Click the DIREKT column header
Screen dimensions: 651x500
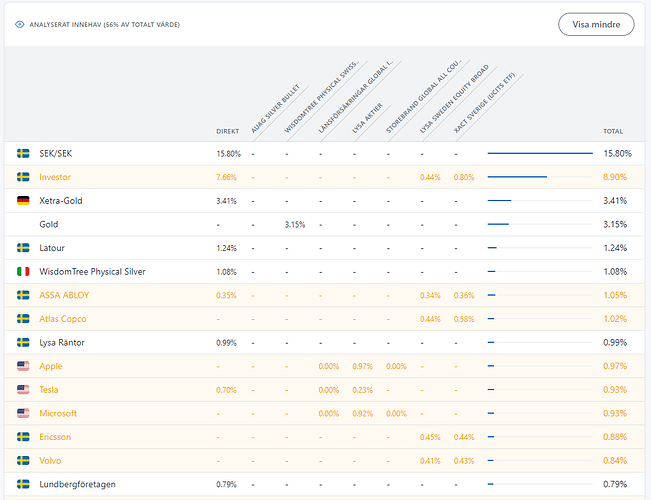coord(228,131)
